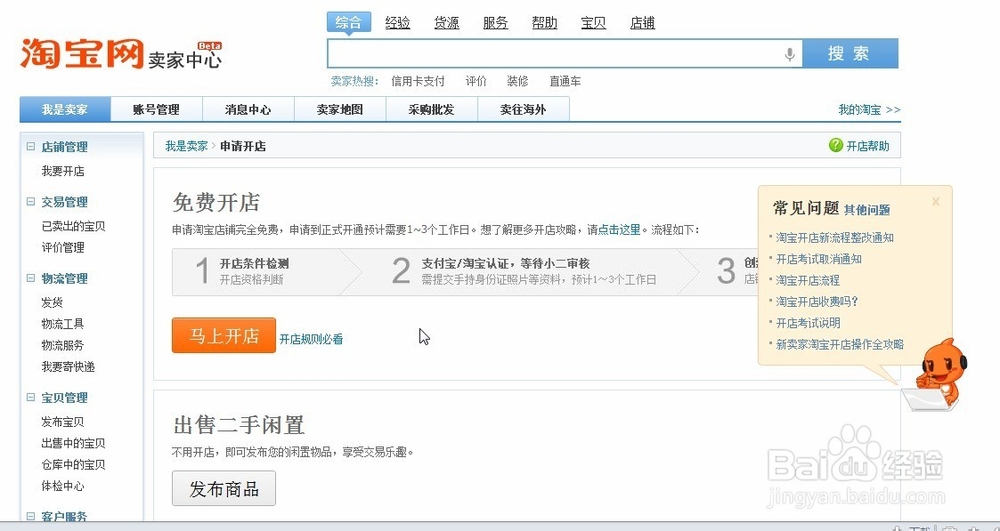
Task: Click 我要开店 in sidebar
Action: click(x=62, y=171)
